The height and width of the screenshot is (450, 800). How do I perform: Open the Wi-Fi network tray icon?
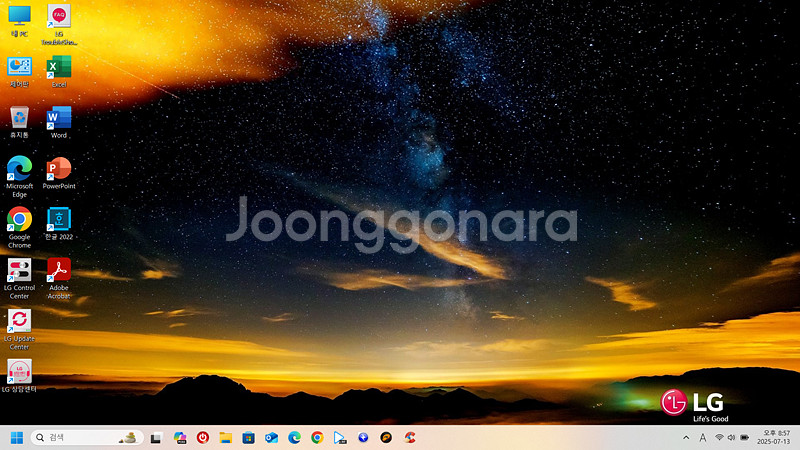(719, 438)
